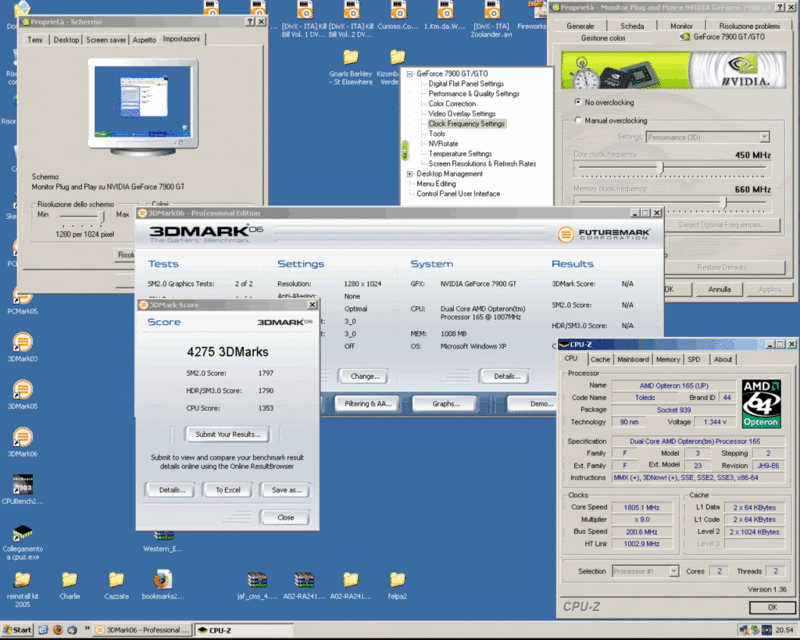Switch to the Mainboard tab in CPU-Z

(x=633, y=359)
